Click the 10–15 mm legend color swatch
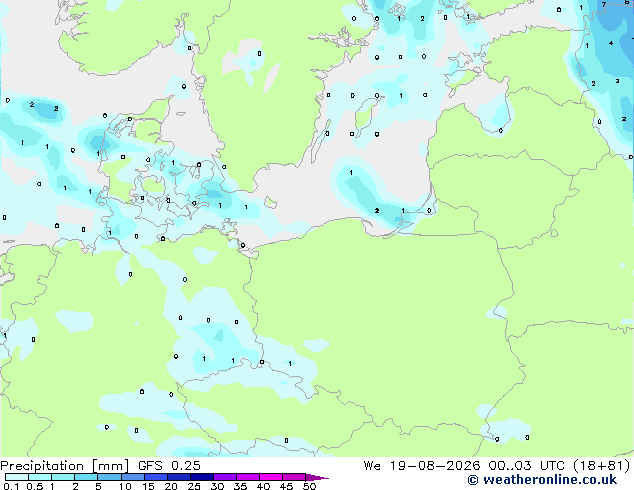The image size is (634, 490). (x=133, y=477)
